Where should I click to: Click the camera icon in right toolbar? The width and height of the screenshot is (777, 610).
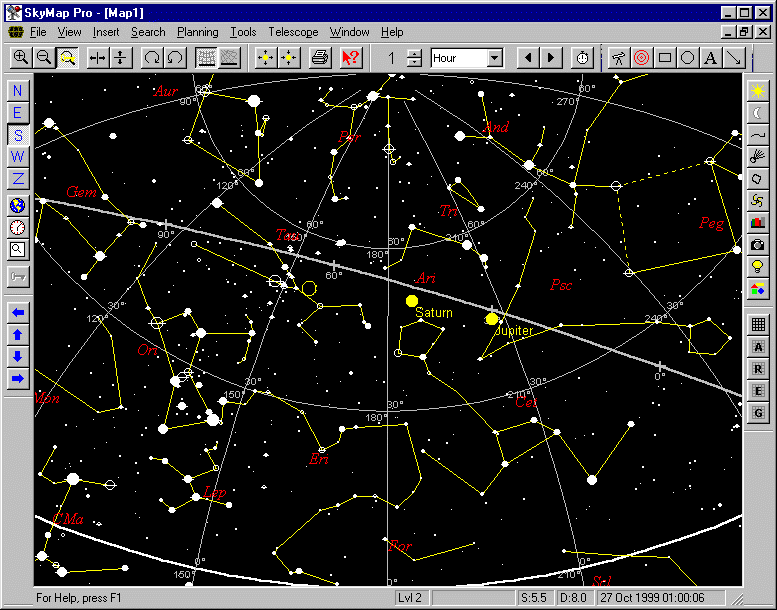tap(758, 245)
